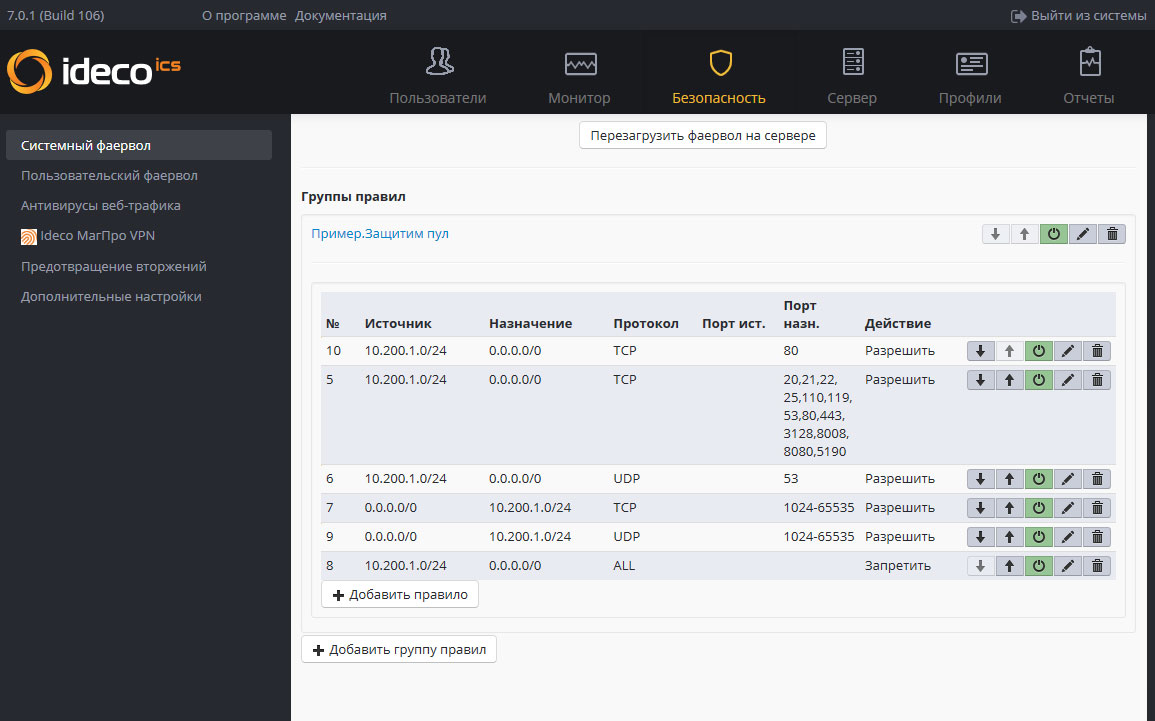Open the Пример.Защитим пул group link
The image size is (1155, 721).
coord(380,233)
